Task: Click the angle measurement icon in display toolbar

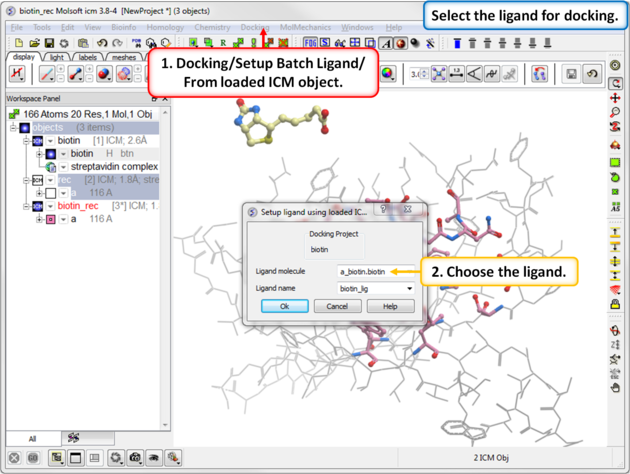Action: 474,75
